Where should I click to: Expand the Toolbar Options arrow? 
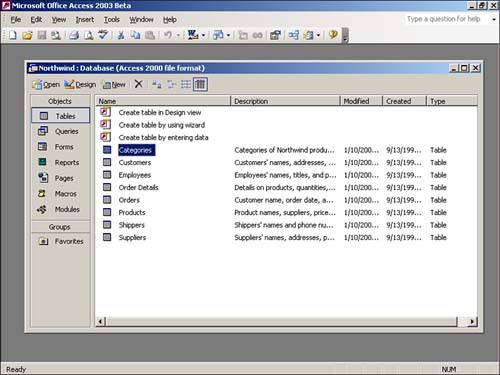click(345, 35)
